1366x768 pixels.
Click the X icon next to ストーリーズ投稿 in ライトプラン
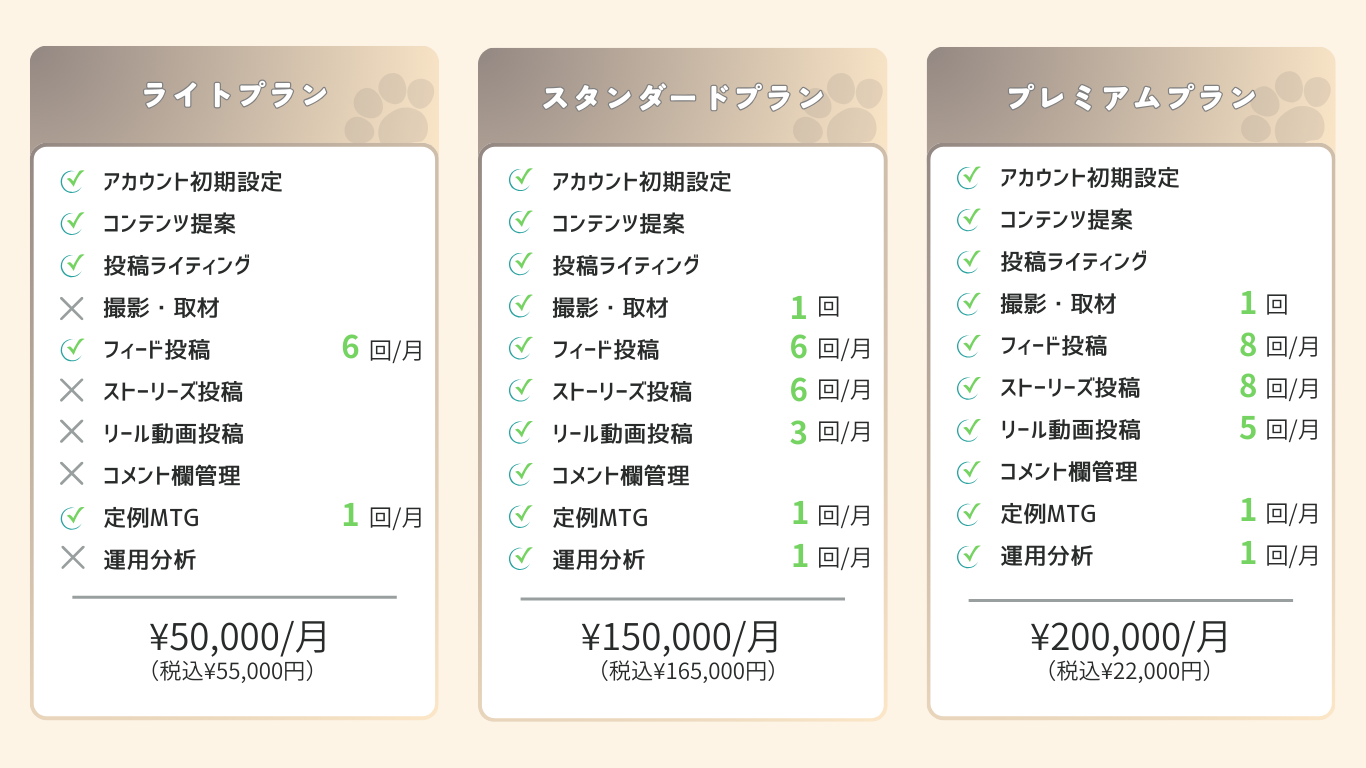coord(72,391)
